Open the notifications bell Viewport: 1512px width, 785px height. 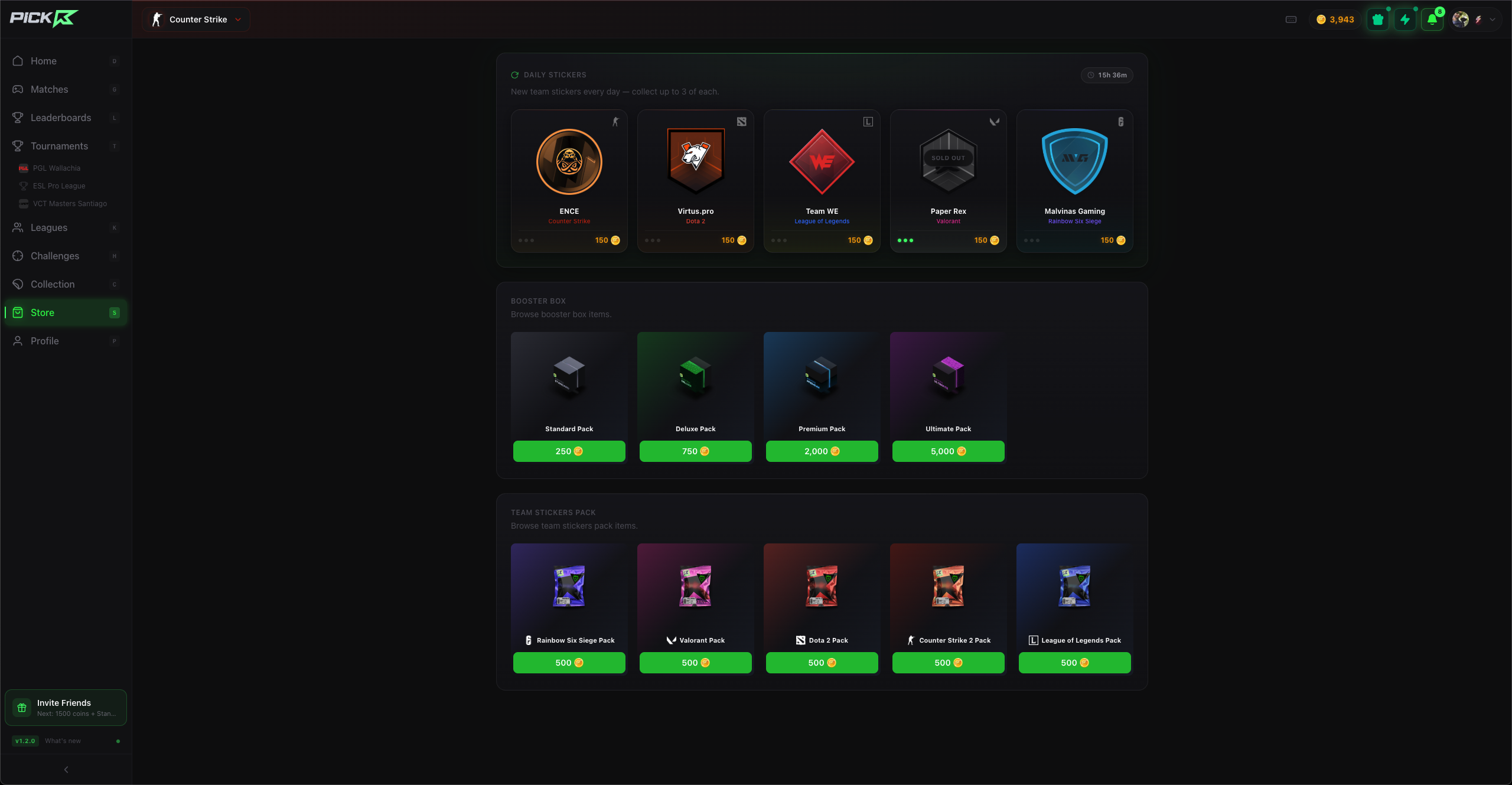tap(1432, 19)
